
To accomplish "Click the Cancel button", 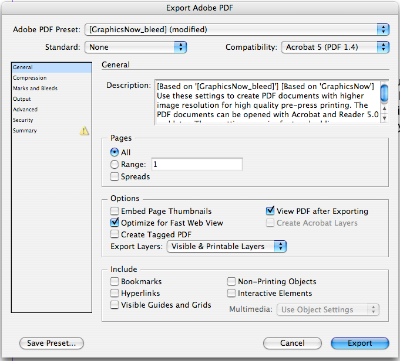I will tap(292, 343).
